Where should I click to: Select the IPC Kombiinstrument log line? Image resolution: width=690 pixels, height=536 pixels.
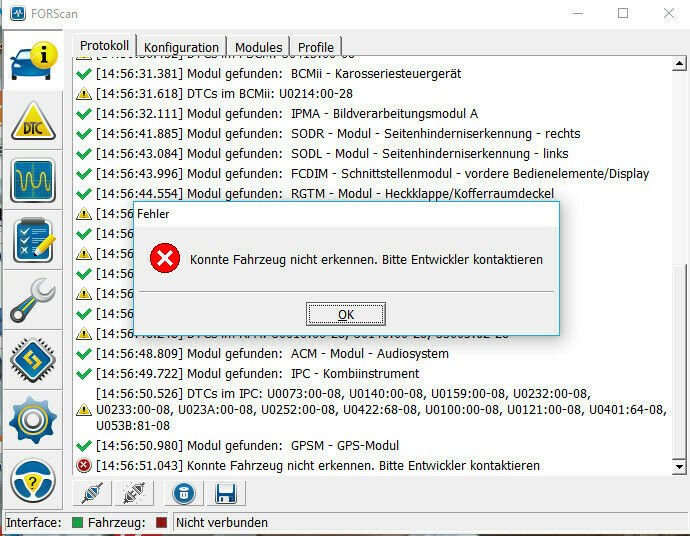tap(257, 374)
